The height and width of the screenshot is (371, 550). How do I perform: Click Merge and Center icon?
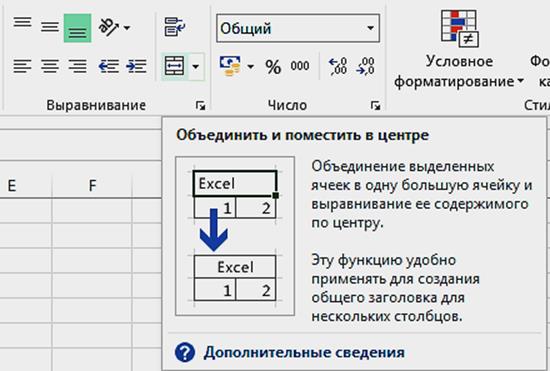tap(174, 66)
